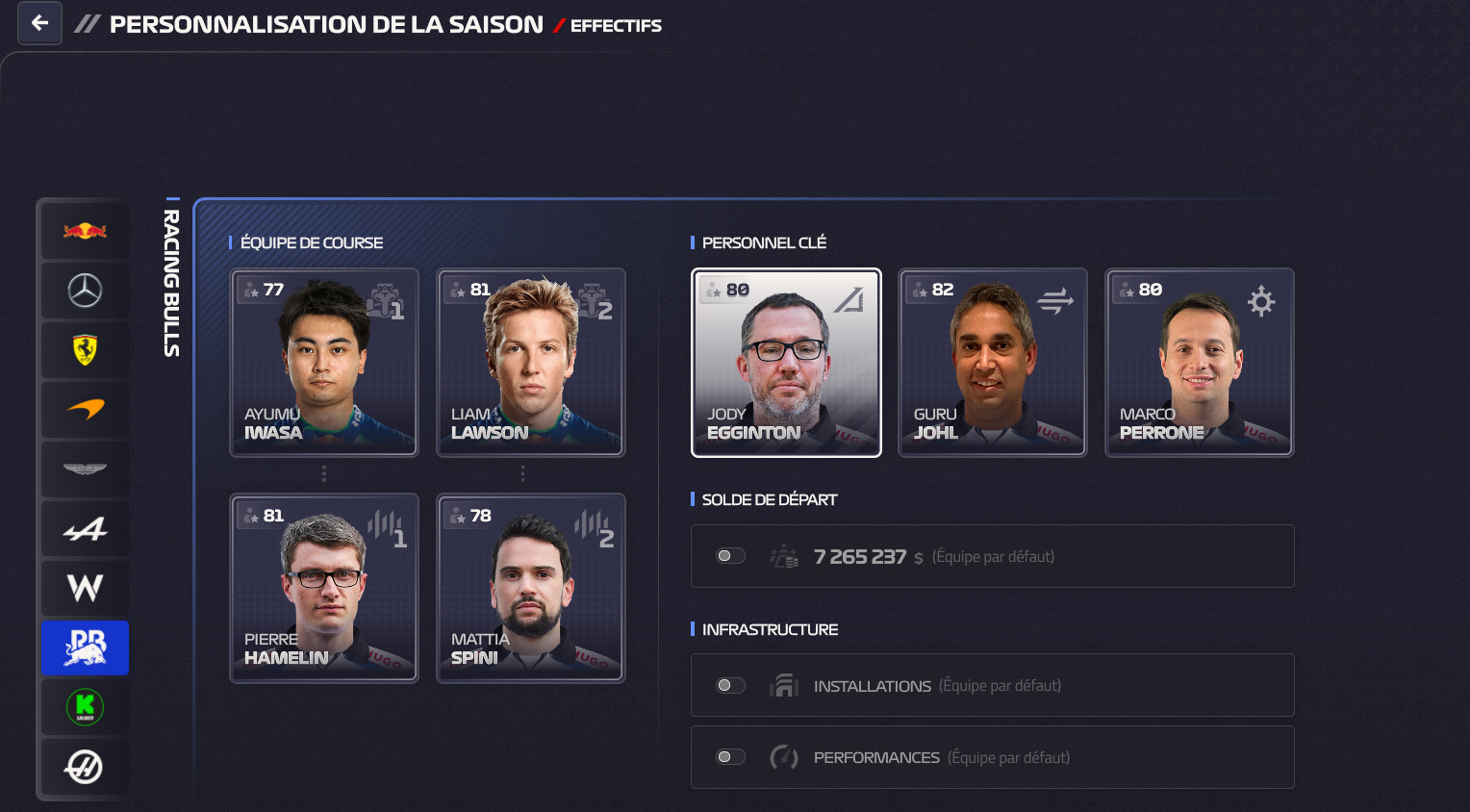This screenshot has height=812, width=1470.
Task: Select Guru Johl staff card
Action: click(x=993, y=363)
